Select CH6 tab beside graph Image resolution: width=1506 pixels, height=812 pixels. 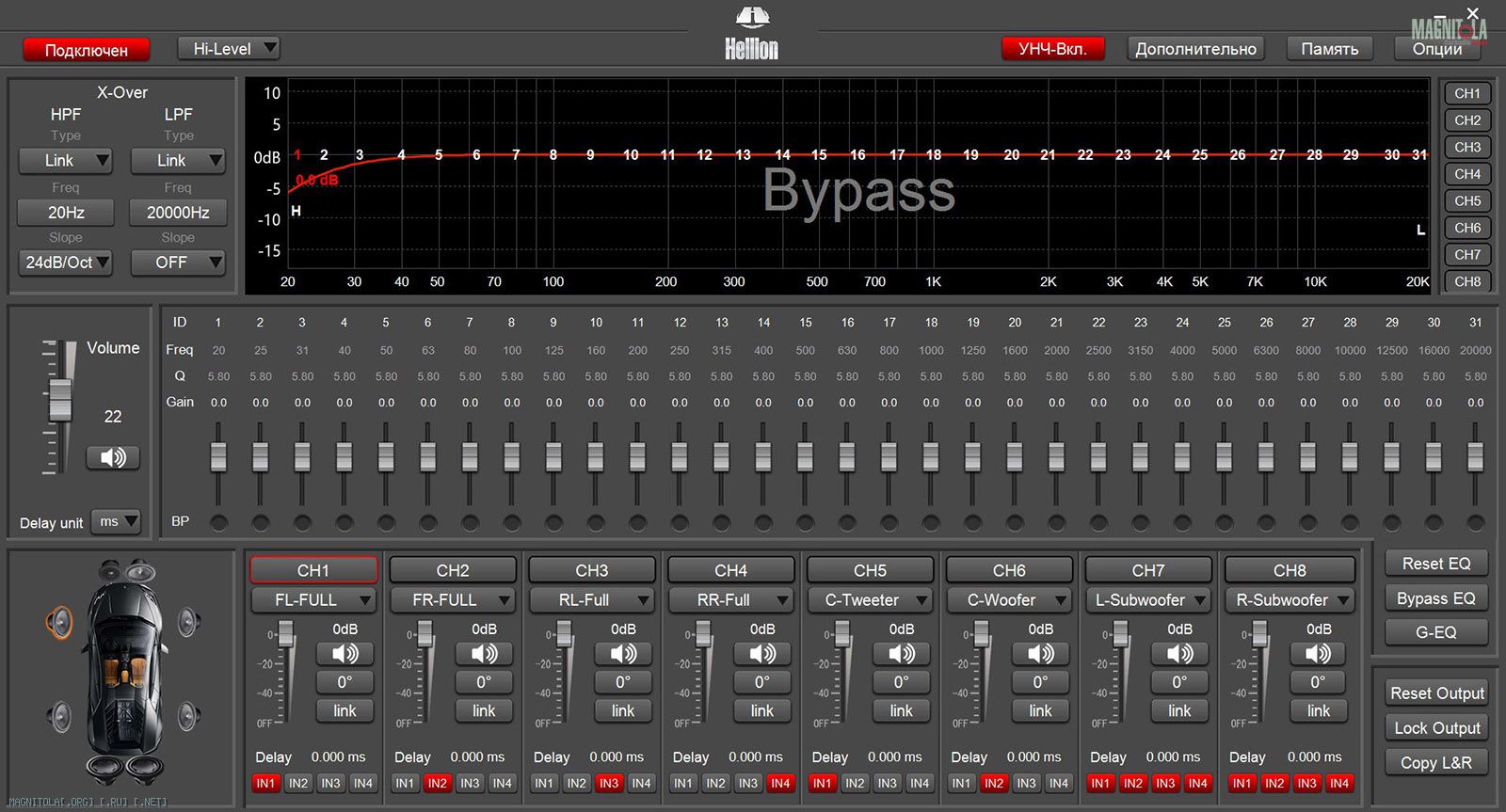1467,228
